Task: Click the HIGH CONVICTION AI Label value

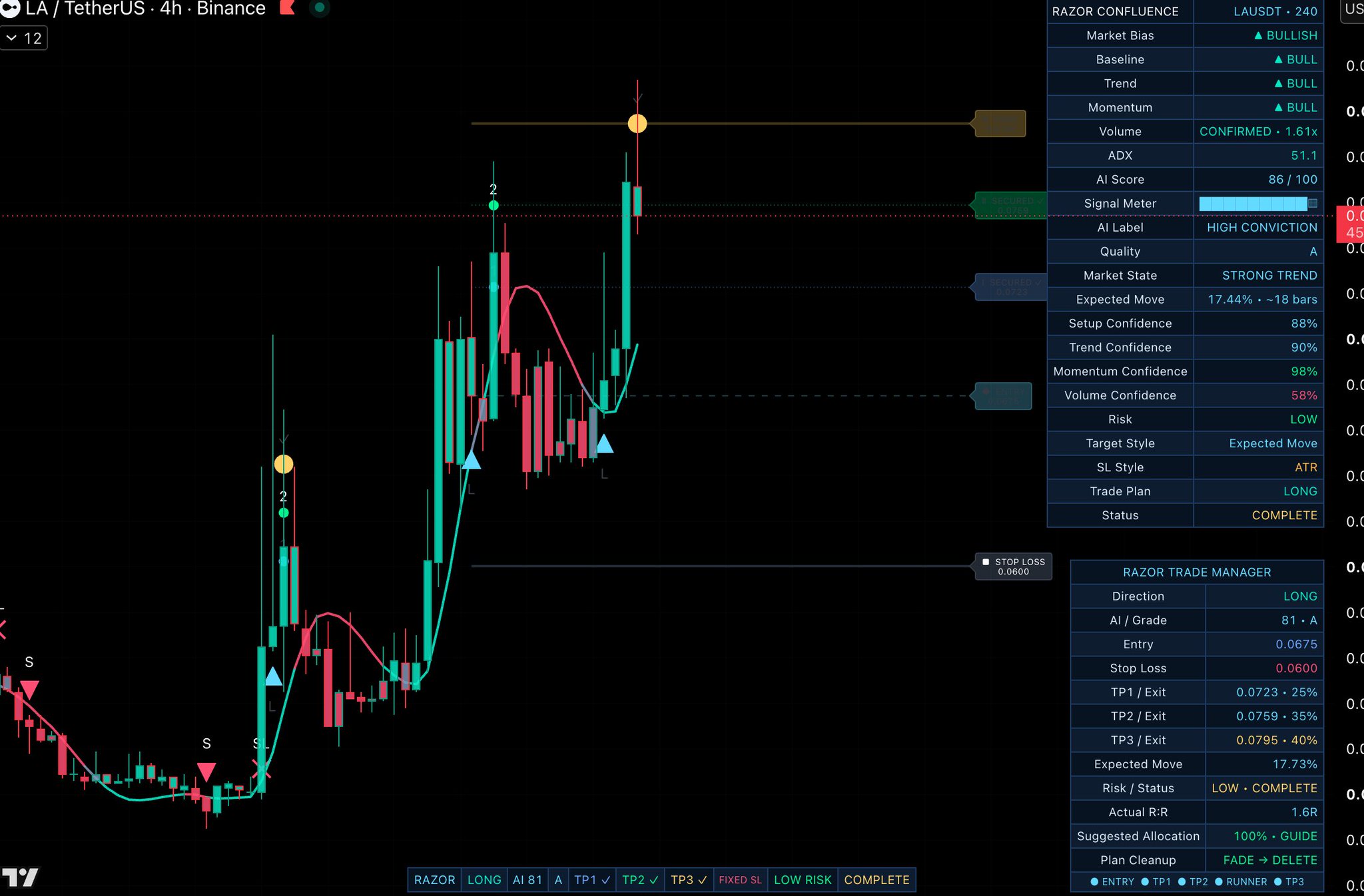Action: [x=1262, y=227]
